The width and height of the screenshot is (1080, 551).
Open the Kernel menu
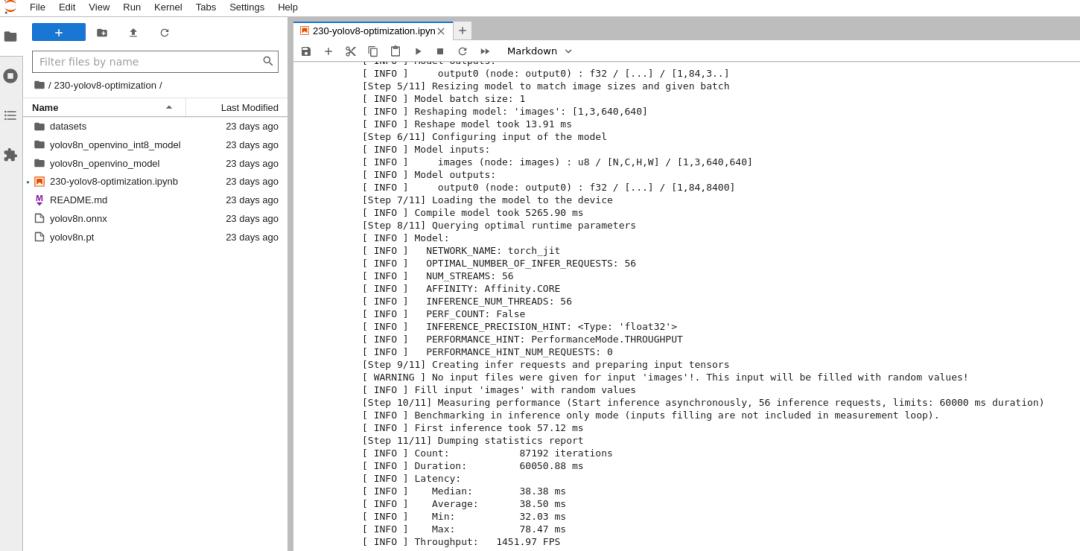click(x=167, y=7)
